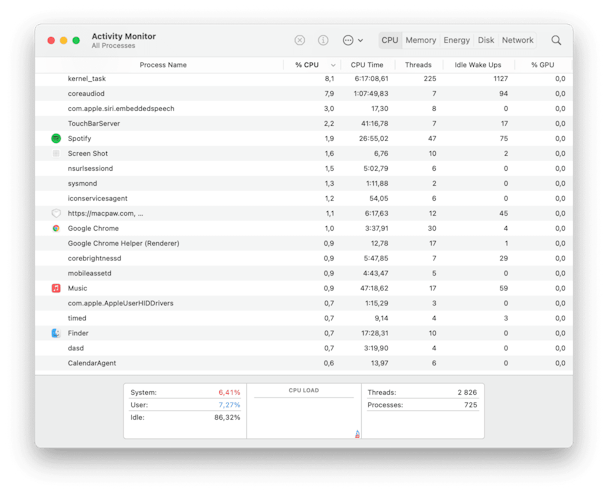This screenshot has height=494, width=608.
Task: Select the dasd process row
Action: (x=304, y=348)
